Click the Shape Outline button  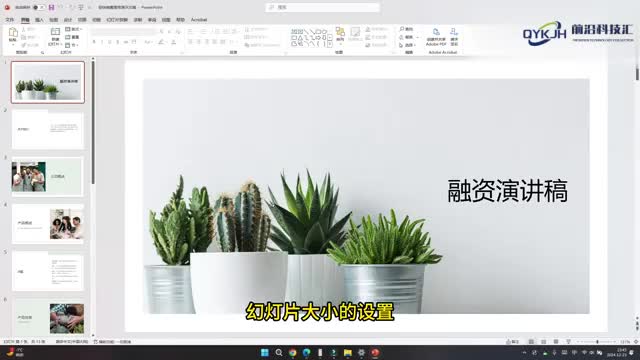[x=376, y=37]
